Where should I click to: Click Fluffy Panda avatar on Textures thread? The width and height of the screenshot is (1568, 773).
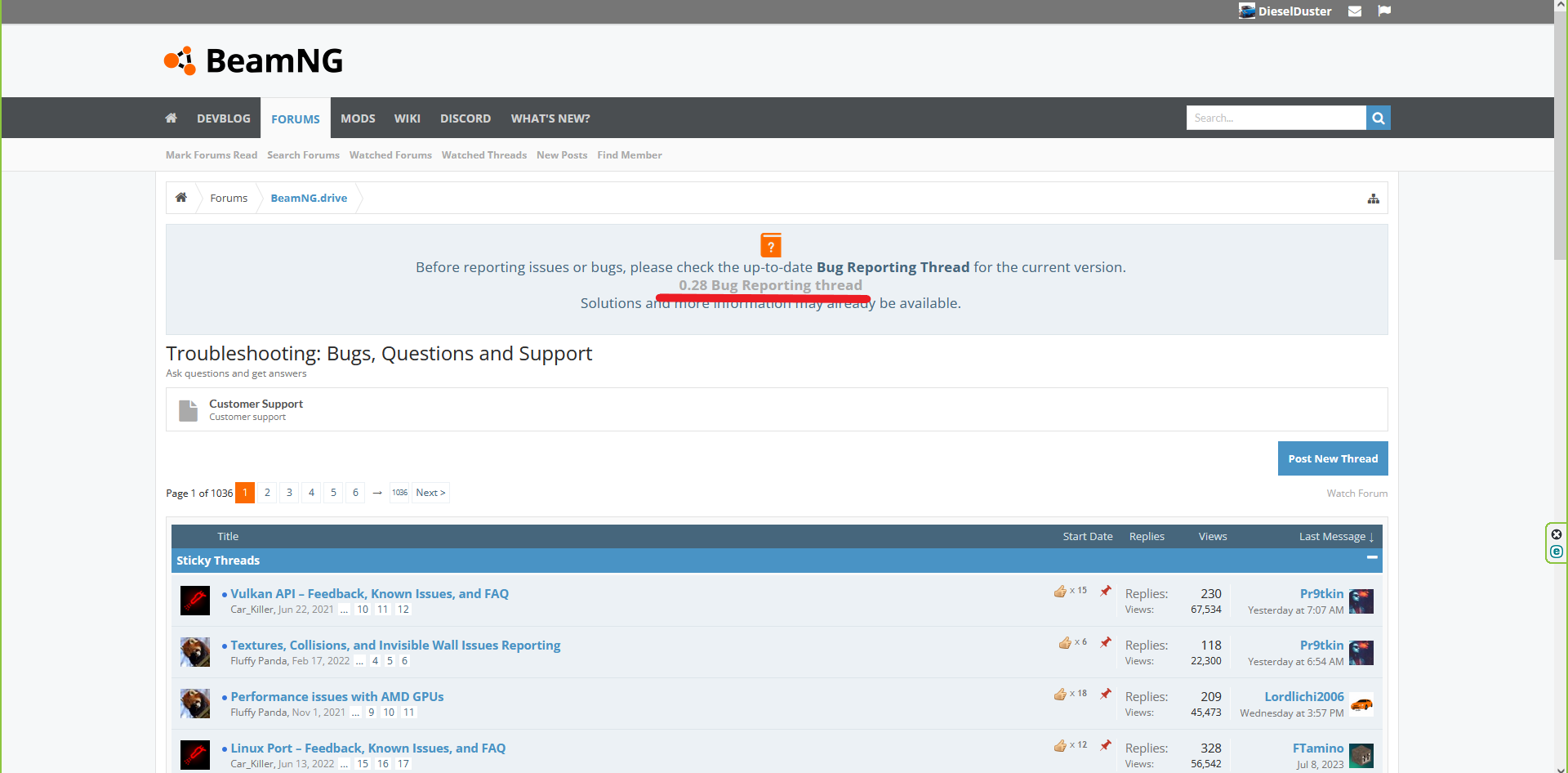pyautogui.click(x=195, y=652)
